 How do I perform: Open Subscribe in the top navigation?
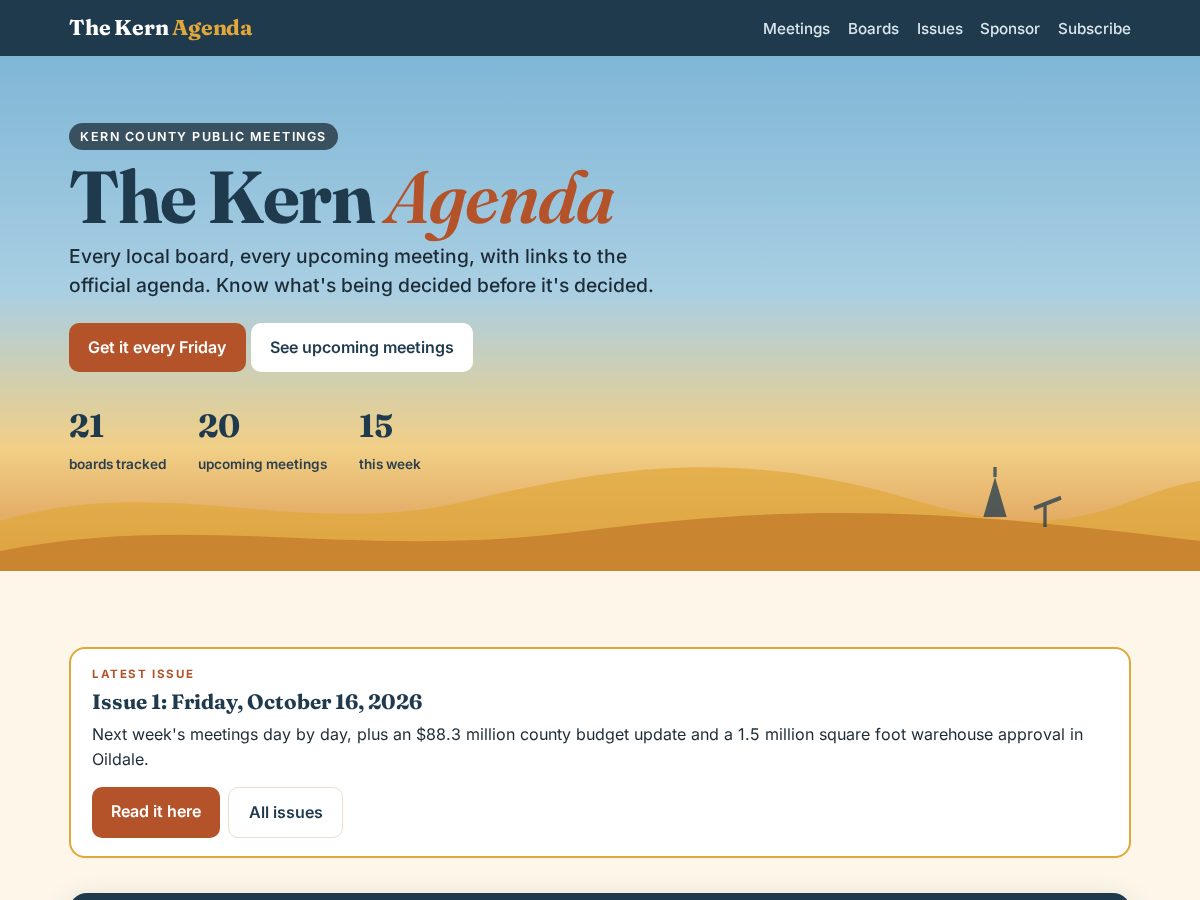pos(1094,29)
